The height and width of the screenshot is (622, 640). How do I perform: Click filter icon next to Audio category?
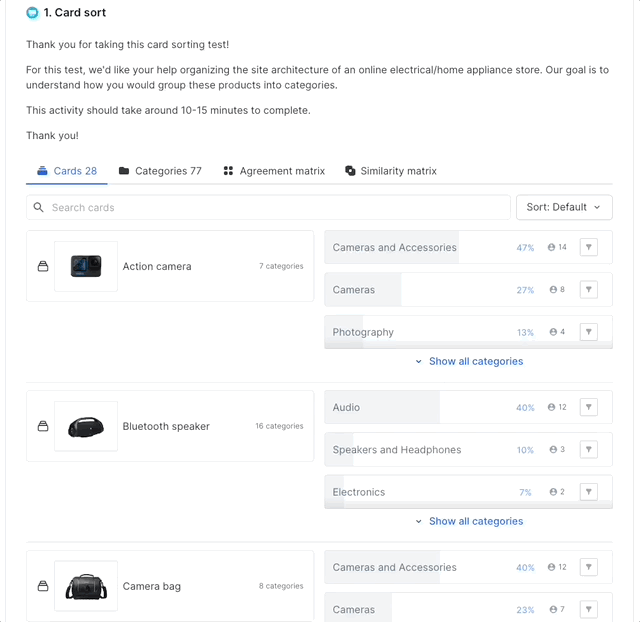tap(589, 407)
